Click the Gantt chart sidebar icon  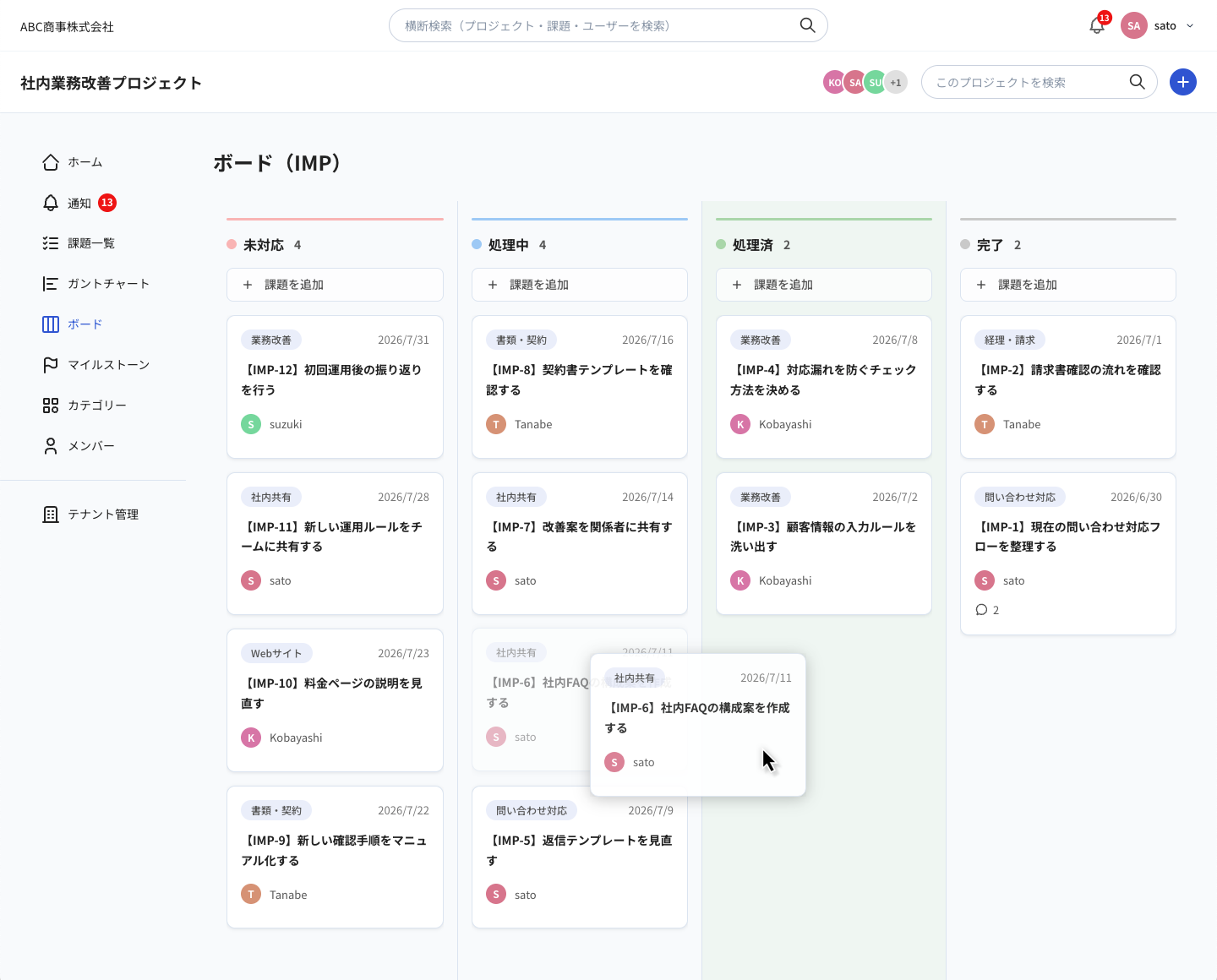[x=51, y=284]
